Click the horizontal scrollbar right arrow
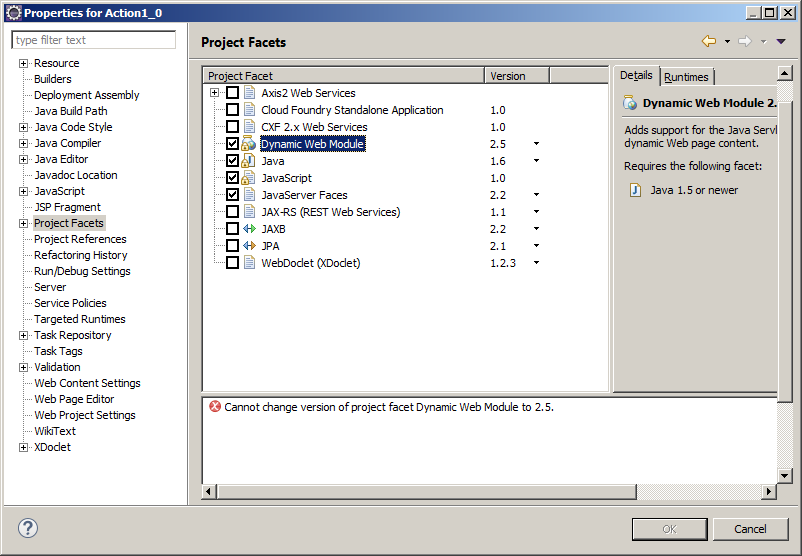This screenshot has height=556, width=802. coord(769,492)
